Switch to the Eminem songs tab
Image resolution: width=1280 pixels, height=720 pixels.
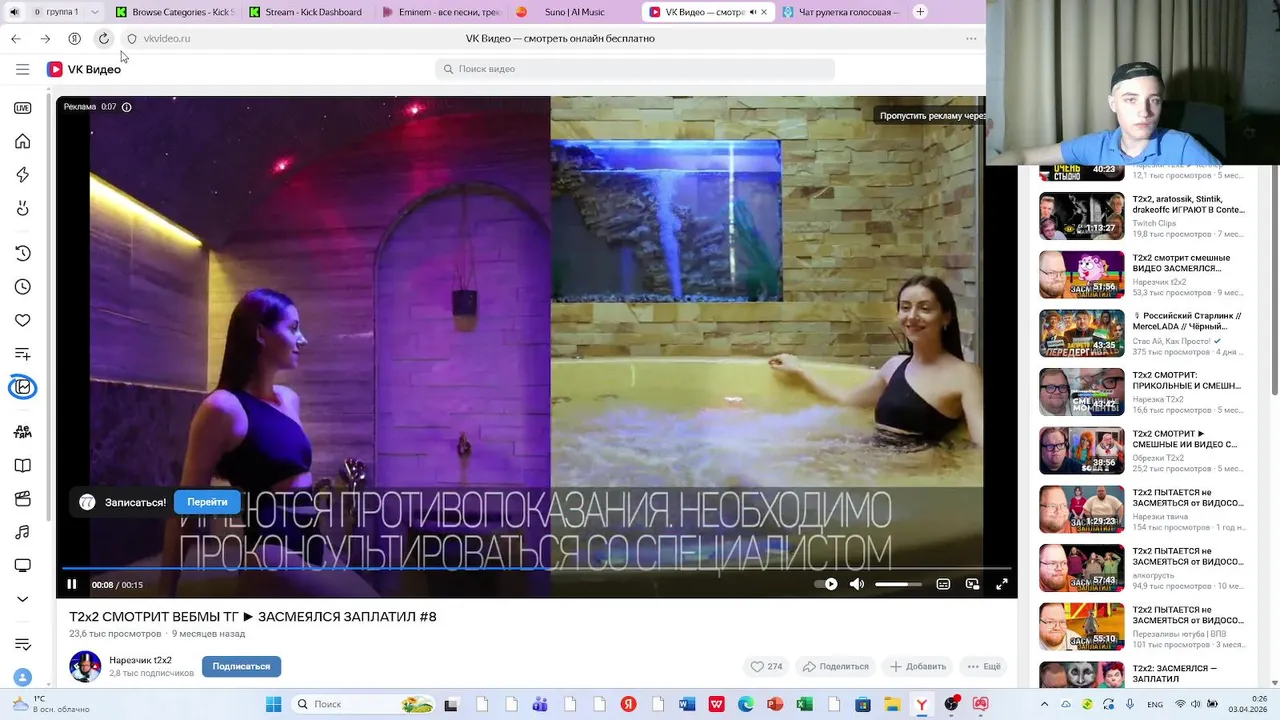click(440, 12)
